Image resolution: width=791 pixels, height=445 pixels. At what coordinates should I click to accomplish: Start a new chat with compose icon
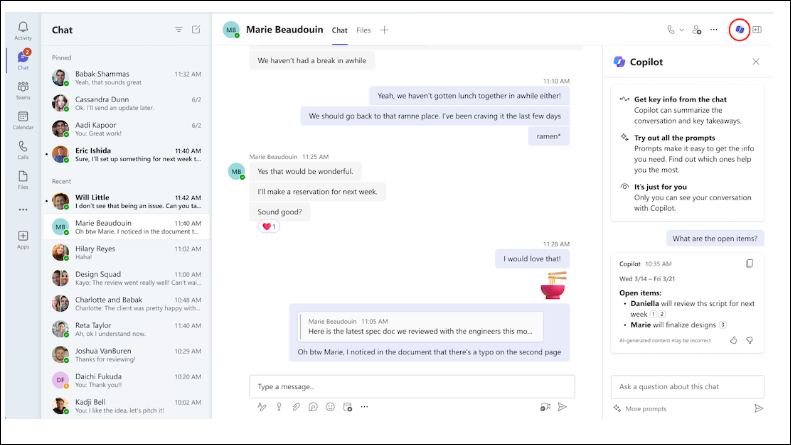[x=196, y=30]
